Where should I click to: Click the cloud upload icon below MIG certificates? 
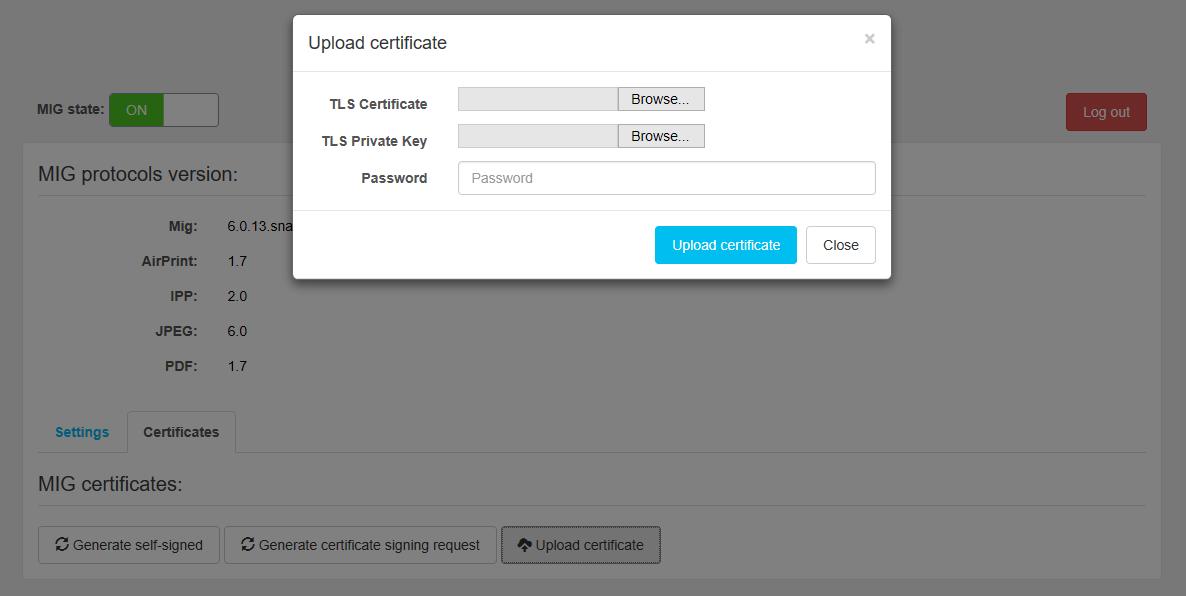(x=524, y=545)
